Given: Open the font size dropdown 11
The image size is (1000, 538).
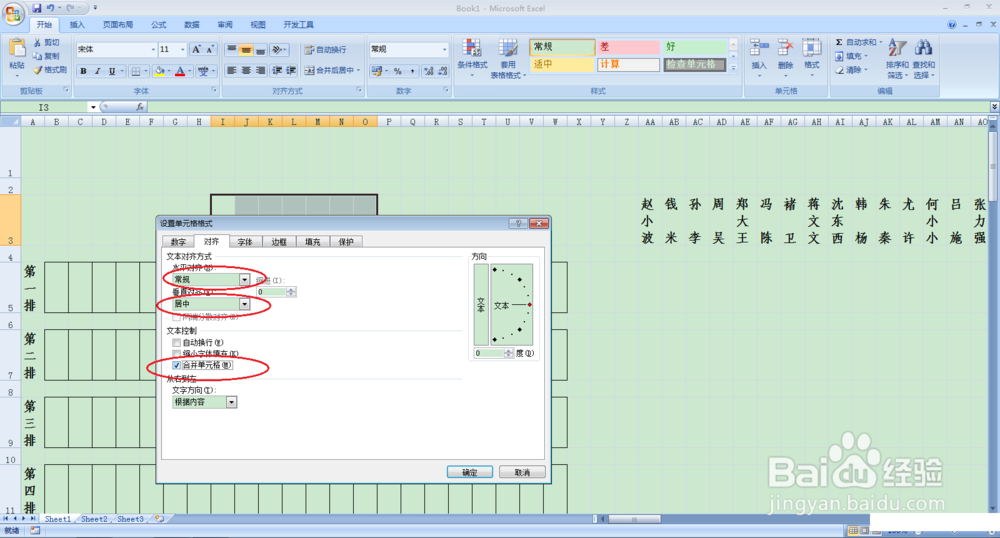Looking at the screenshot, I should pos(182,49).
